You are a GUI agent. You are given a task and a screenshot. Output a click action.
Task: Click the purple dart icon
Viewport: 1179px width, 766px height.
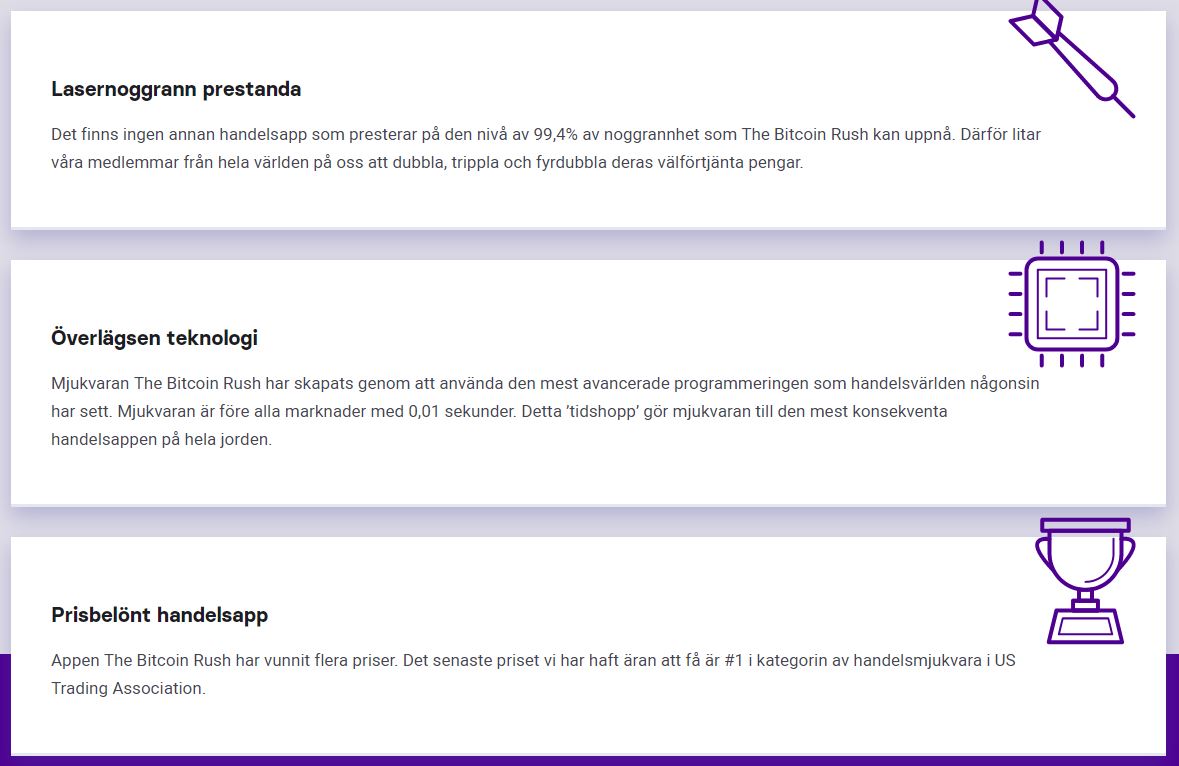[1071, 58]
